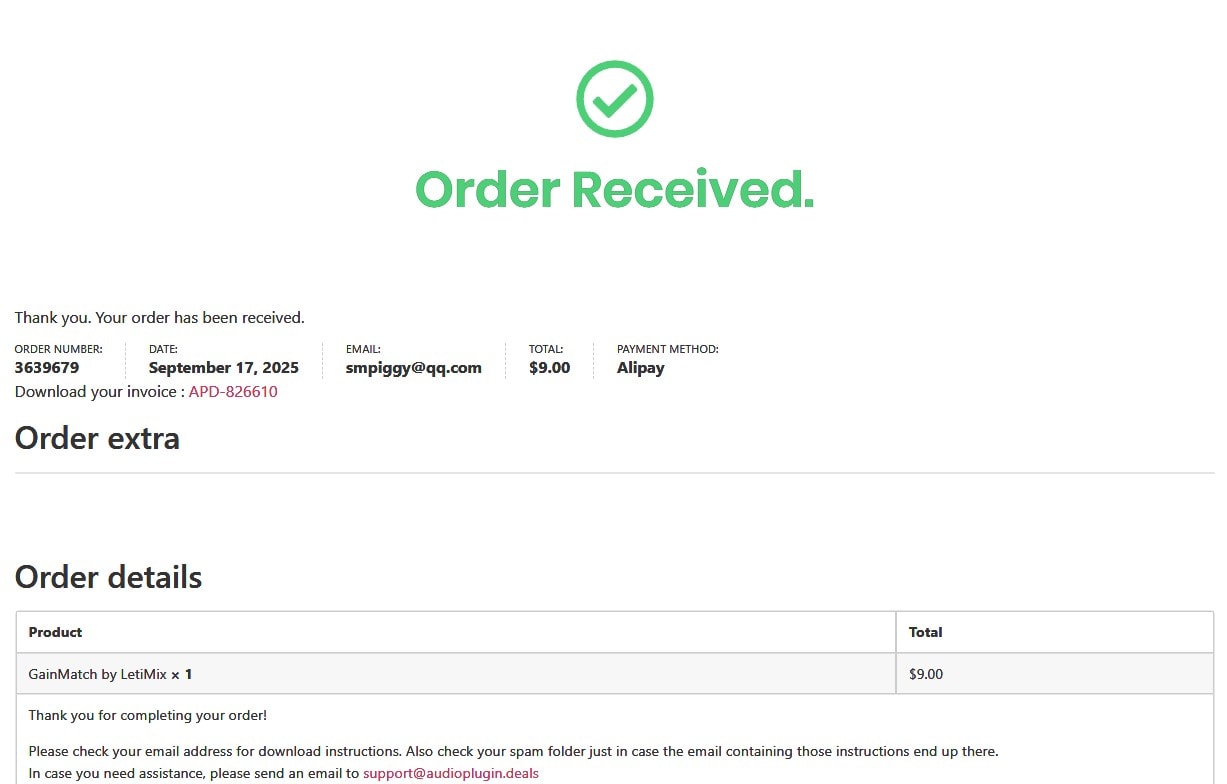Click the Alipay payment method value

pyautogui.click(x=640, y=367)
